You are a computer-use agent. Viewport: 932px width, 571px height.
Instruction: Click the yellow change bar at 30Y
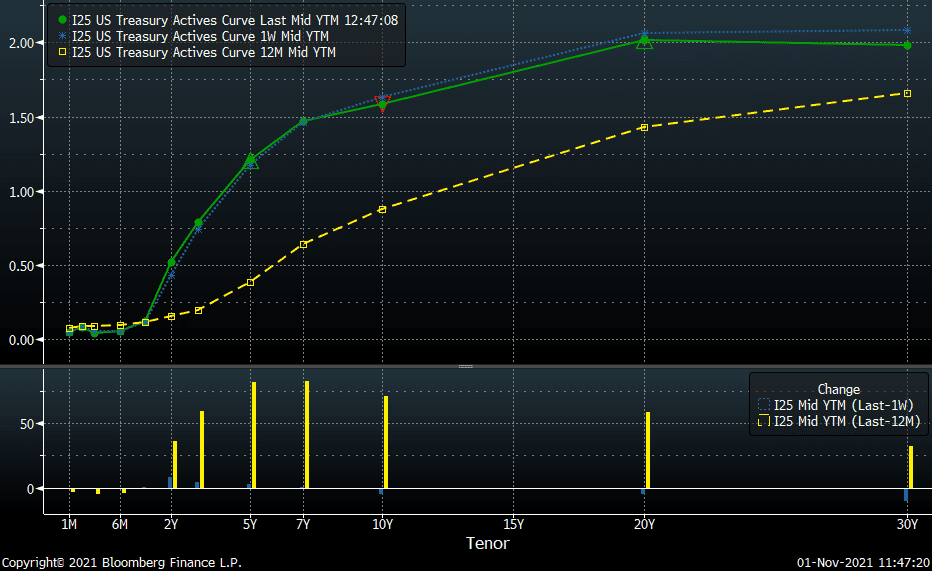(x=911, y=468)
